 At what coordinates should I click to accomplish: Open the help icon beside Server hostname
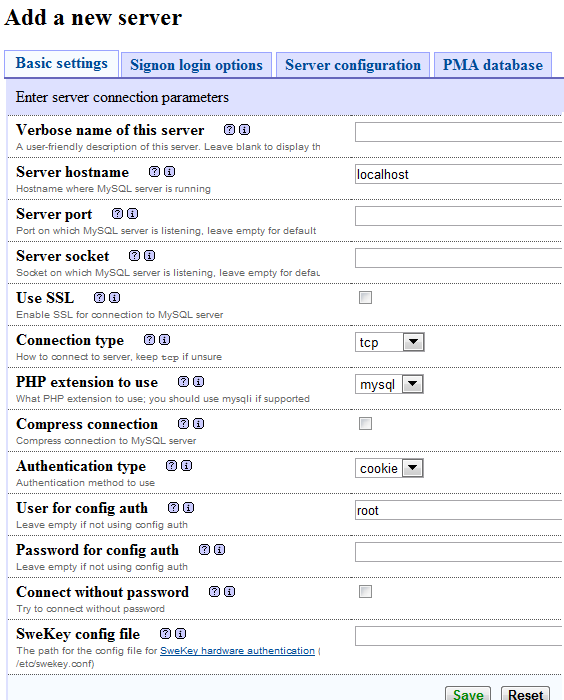coord(154,172)
